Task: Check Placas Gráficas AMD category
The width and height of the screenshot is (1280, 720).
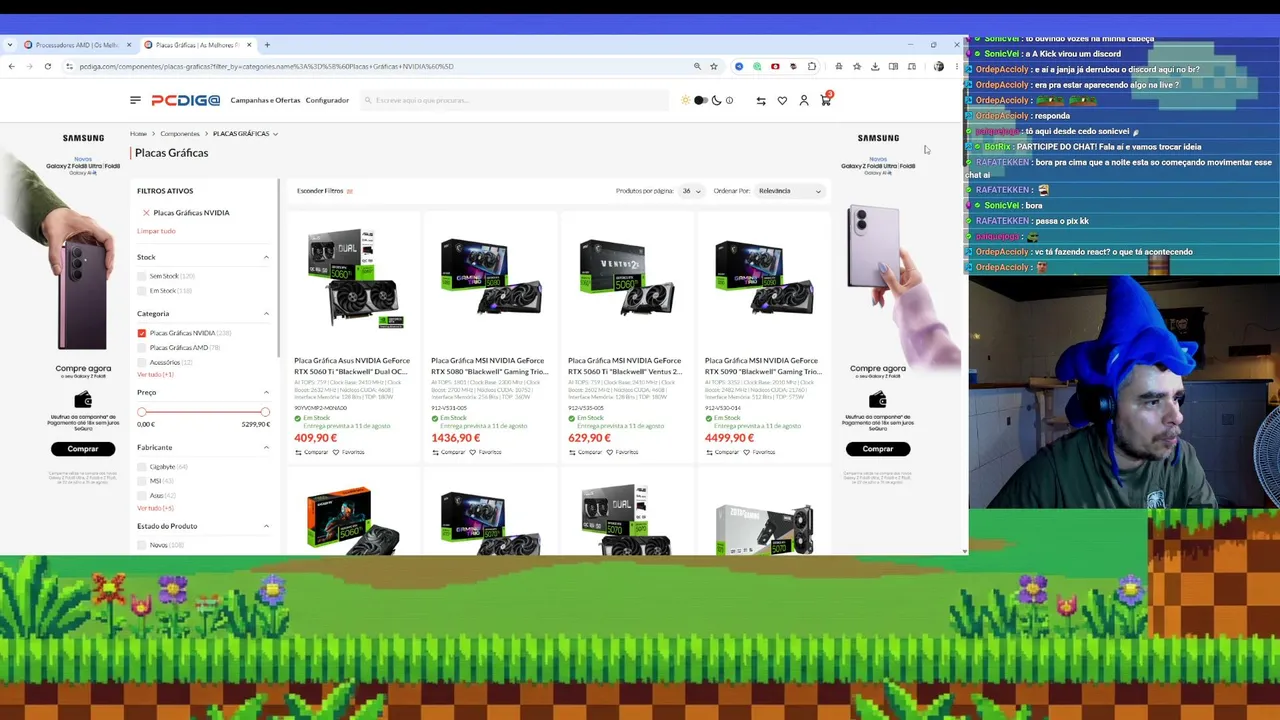Action: 142,348
